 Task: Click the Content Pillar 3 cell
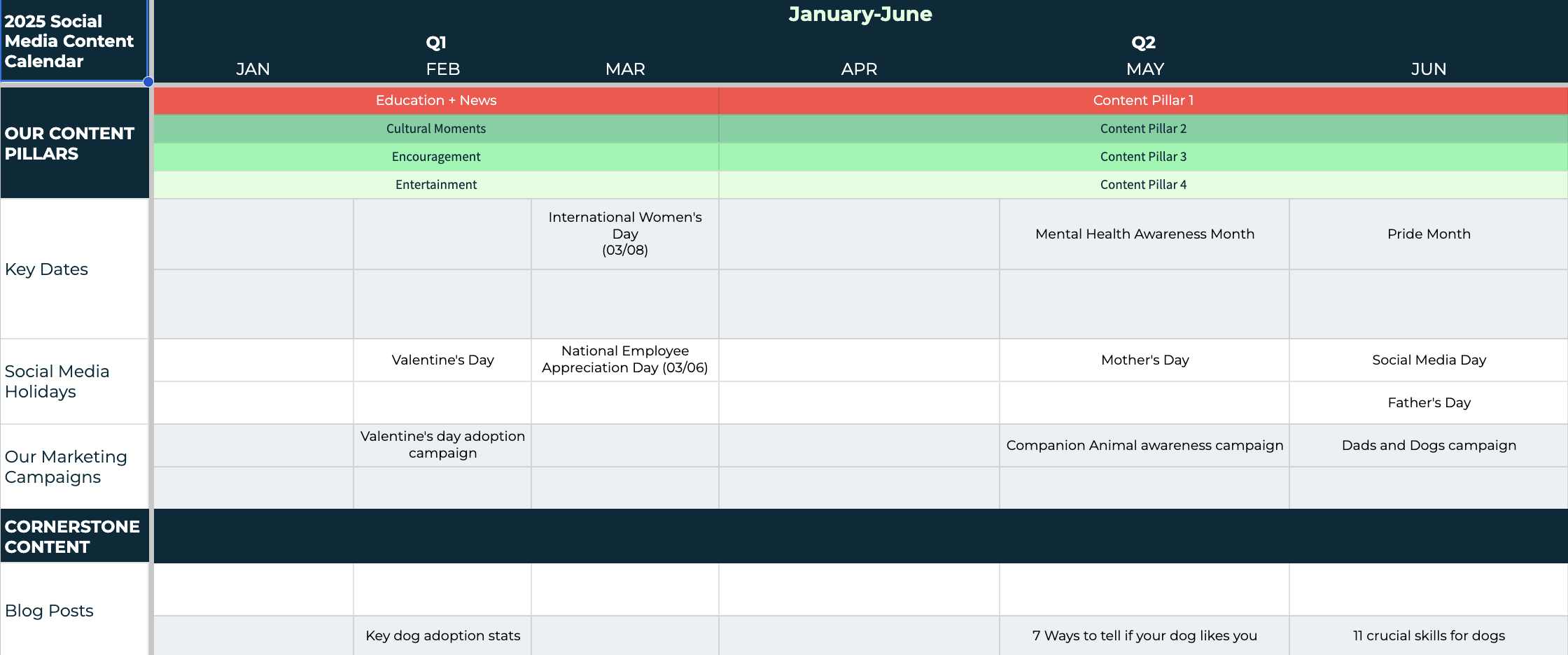(x=1142, y=157)
